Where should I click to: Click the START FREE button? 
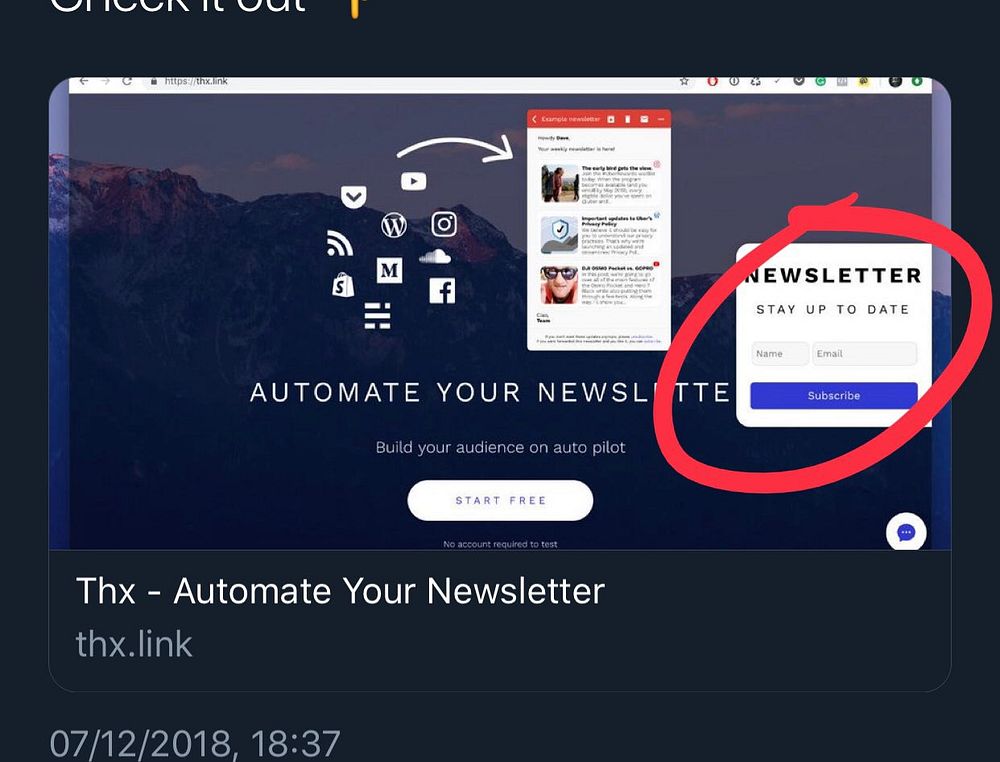click(500, 501)
